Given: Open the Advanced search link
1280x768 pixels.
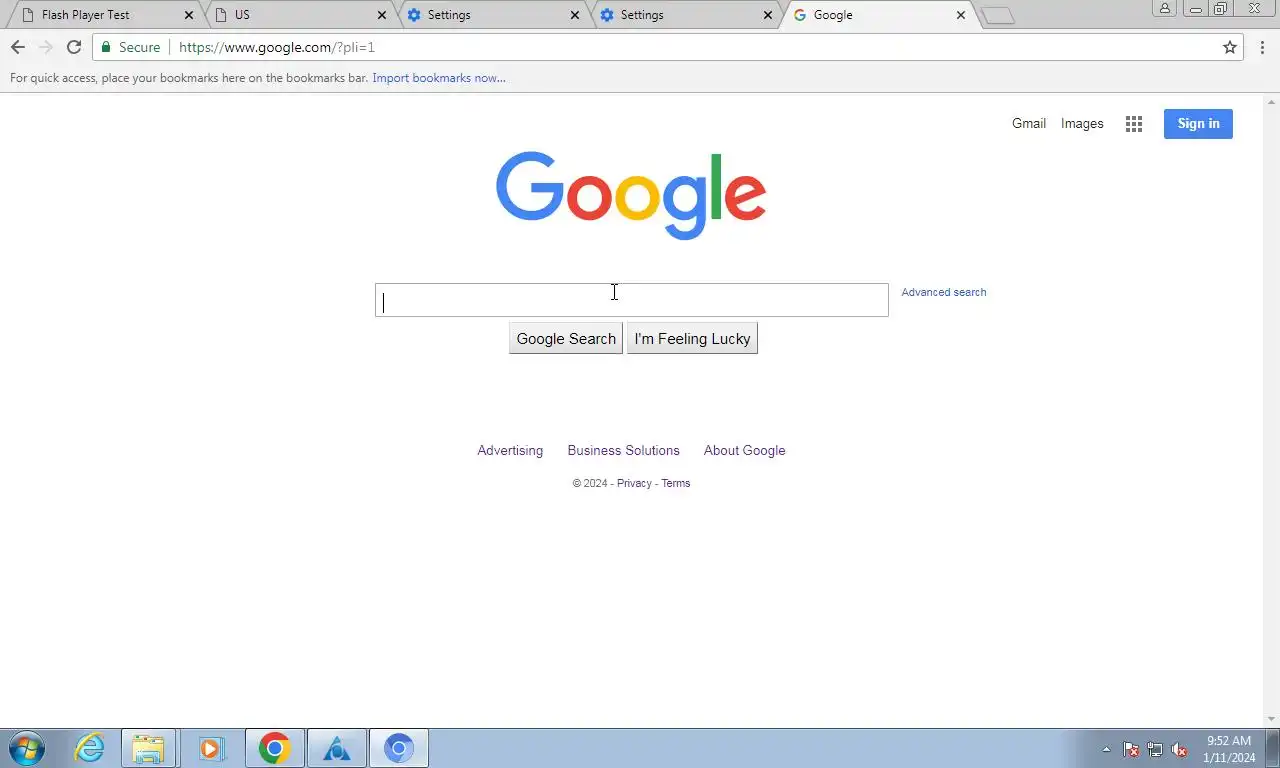Looking at the screenshot, I should [x=944, y=292].
